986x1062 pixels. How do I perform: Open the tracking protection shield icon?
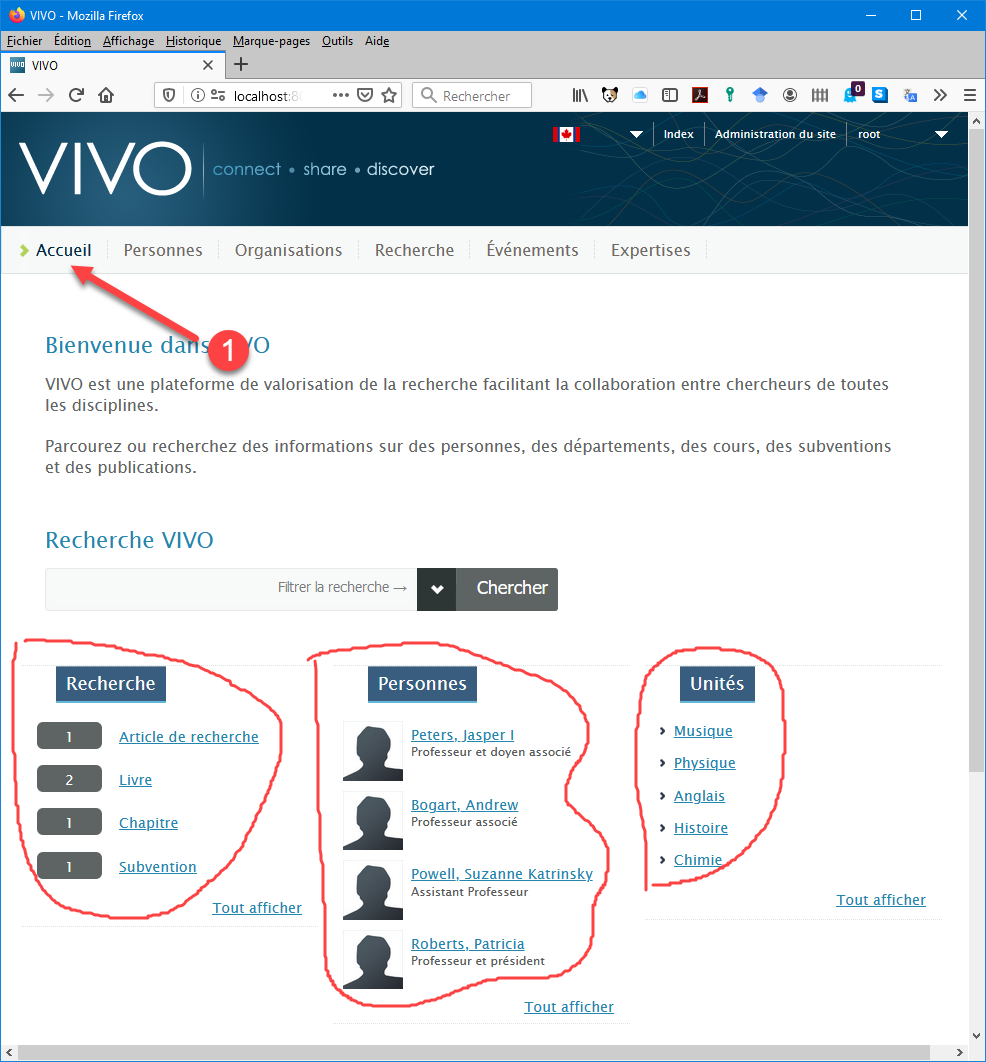[169, 95]
